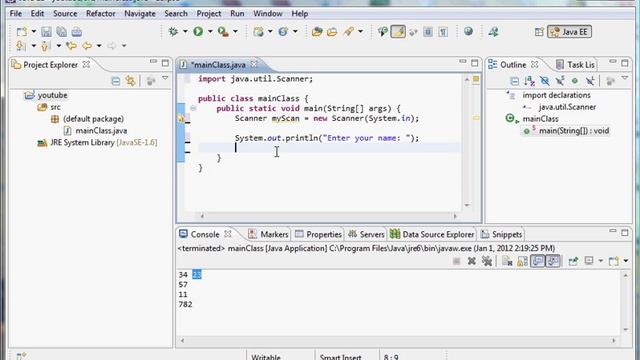
Task: Open the External Tools dropdown arrow
Action: click(x=235, y=31)
